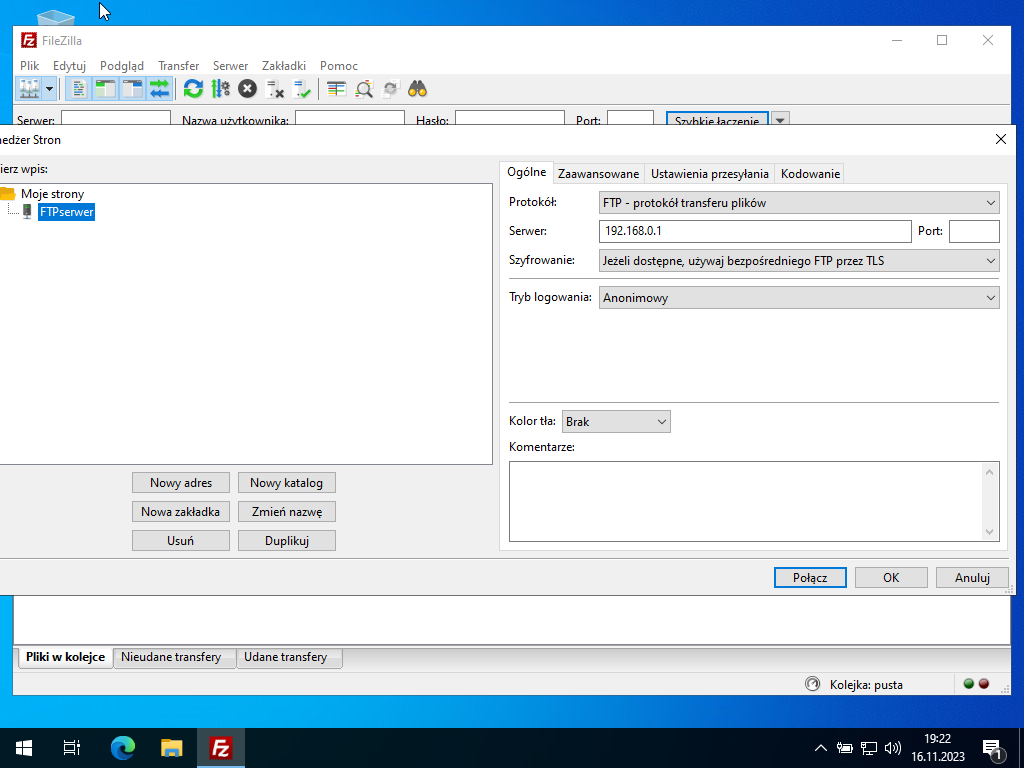Screen dimensions: 1024x768
Task: Click the queue icon beside Kolejka: pusta
Action: [x=812, y=684]
